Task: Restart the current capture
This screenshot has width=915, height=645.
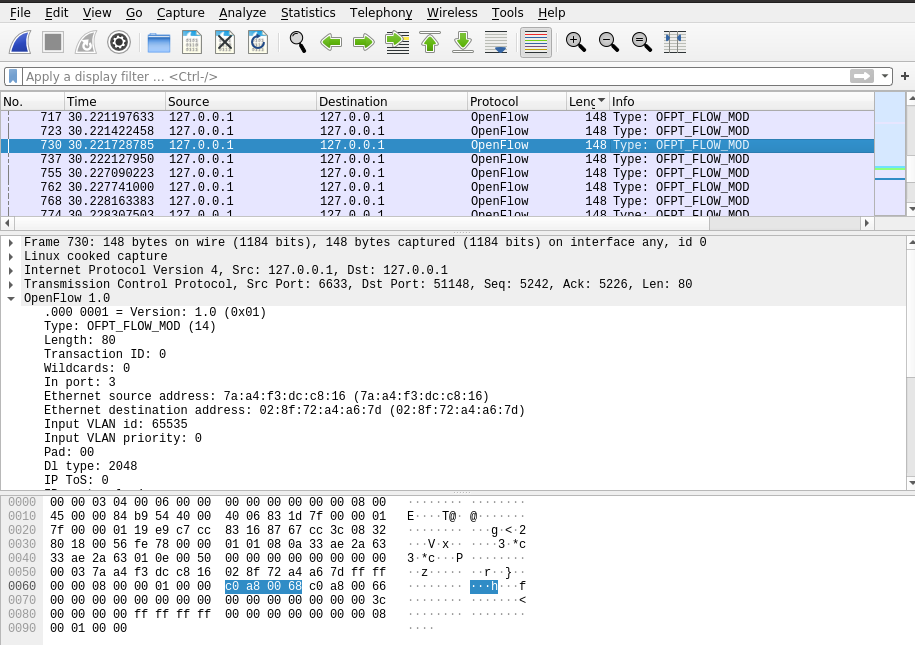Action: coord(86,42)
